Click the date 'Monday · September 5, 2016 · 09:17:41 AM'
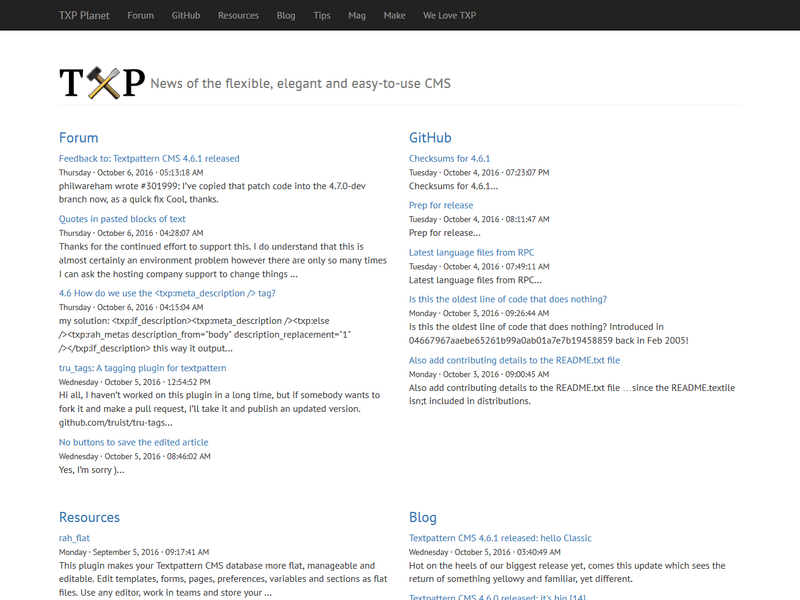The height and width of the screenshot is (600, 800). 134,552
